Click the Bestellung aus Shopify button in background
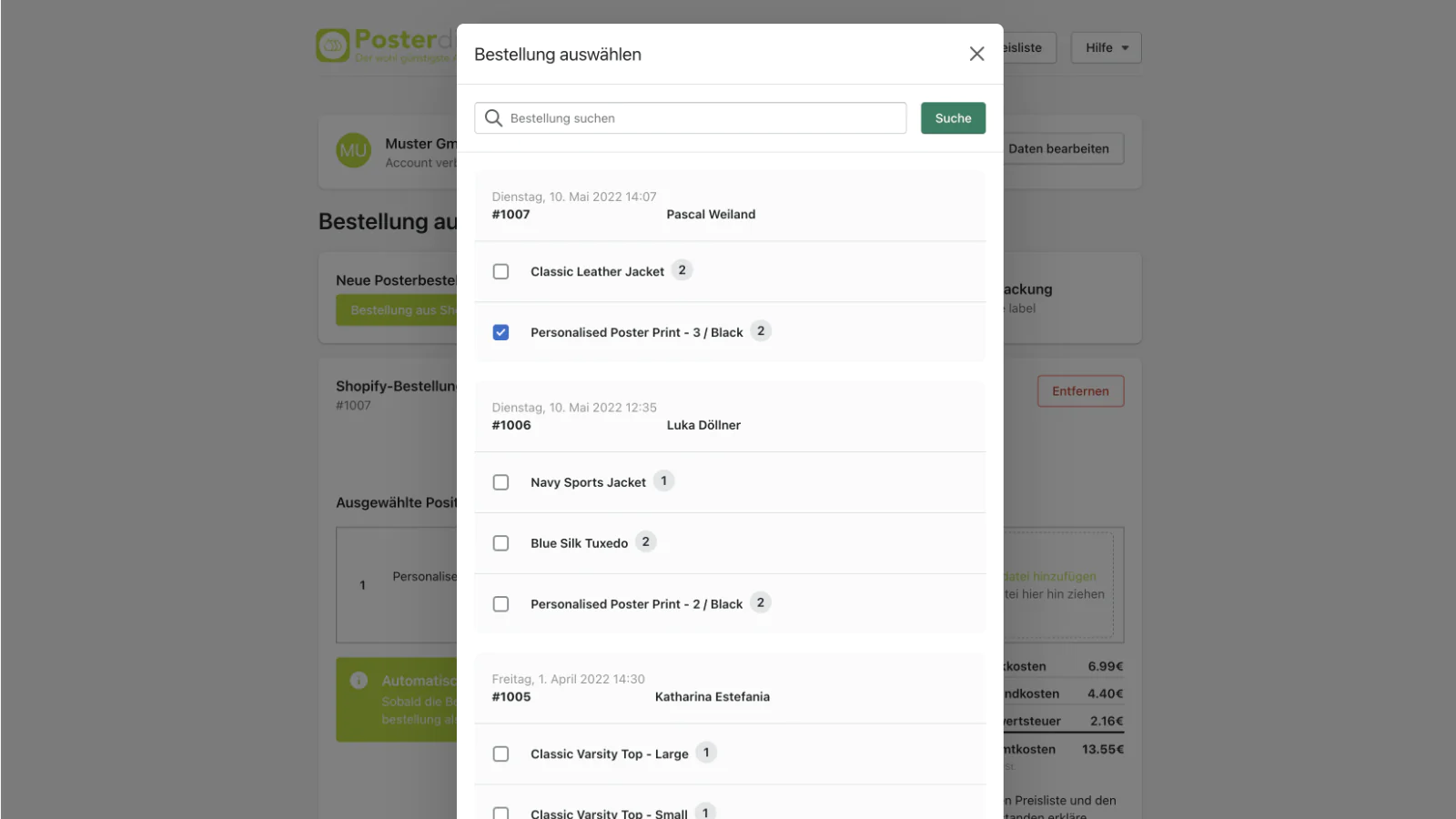The image size is (1456, 819). pyautogui.click(x=397, y=310)
